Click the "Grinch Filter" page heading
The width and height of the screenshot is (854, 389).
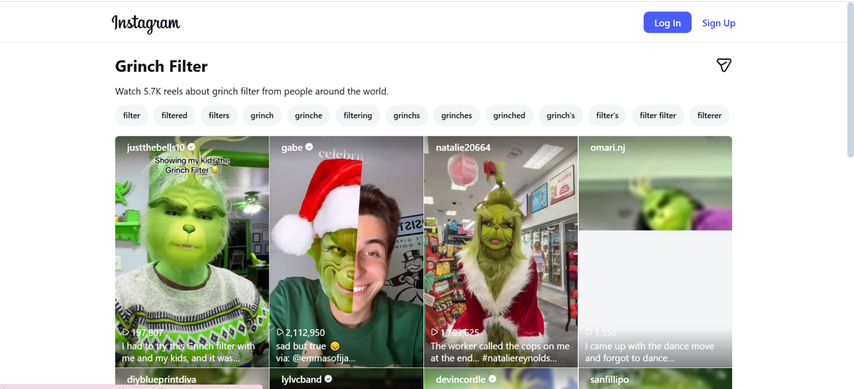[x=161, y=66]
